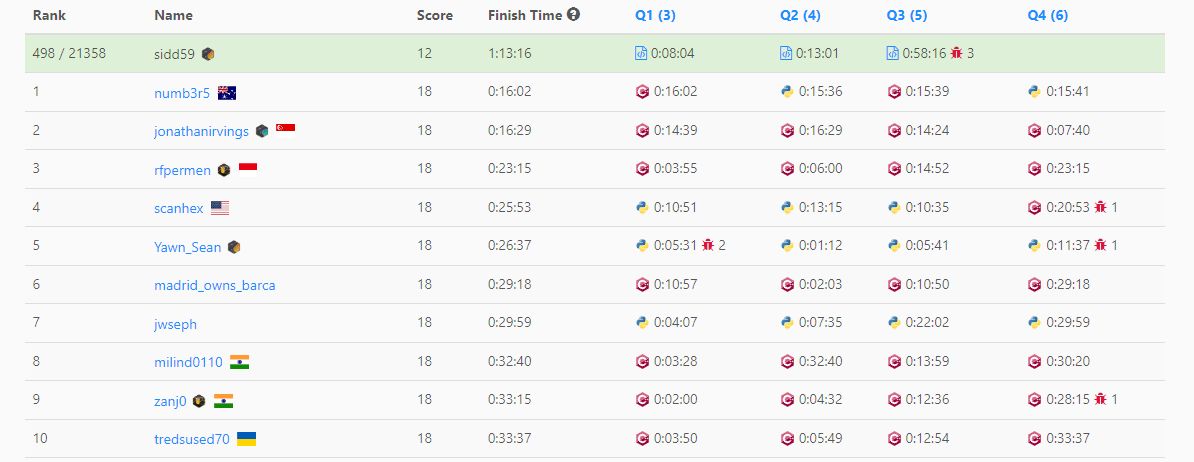The image size is (1194, 462).
Task: Click scanhex's Q4 bug penalty icon
Action: (x=1100, y=207)
